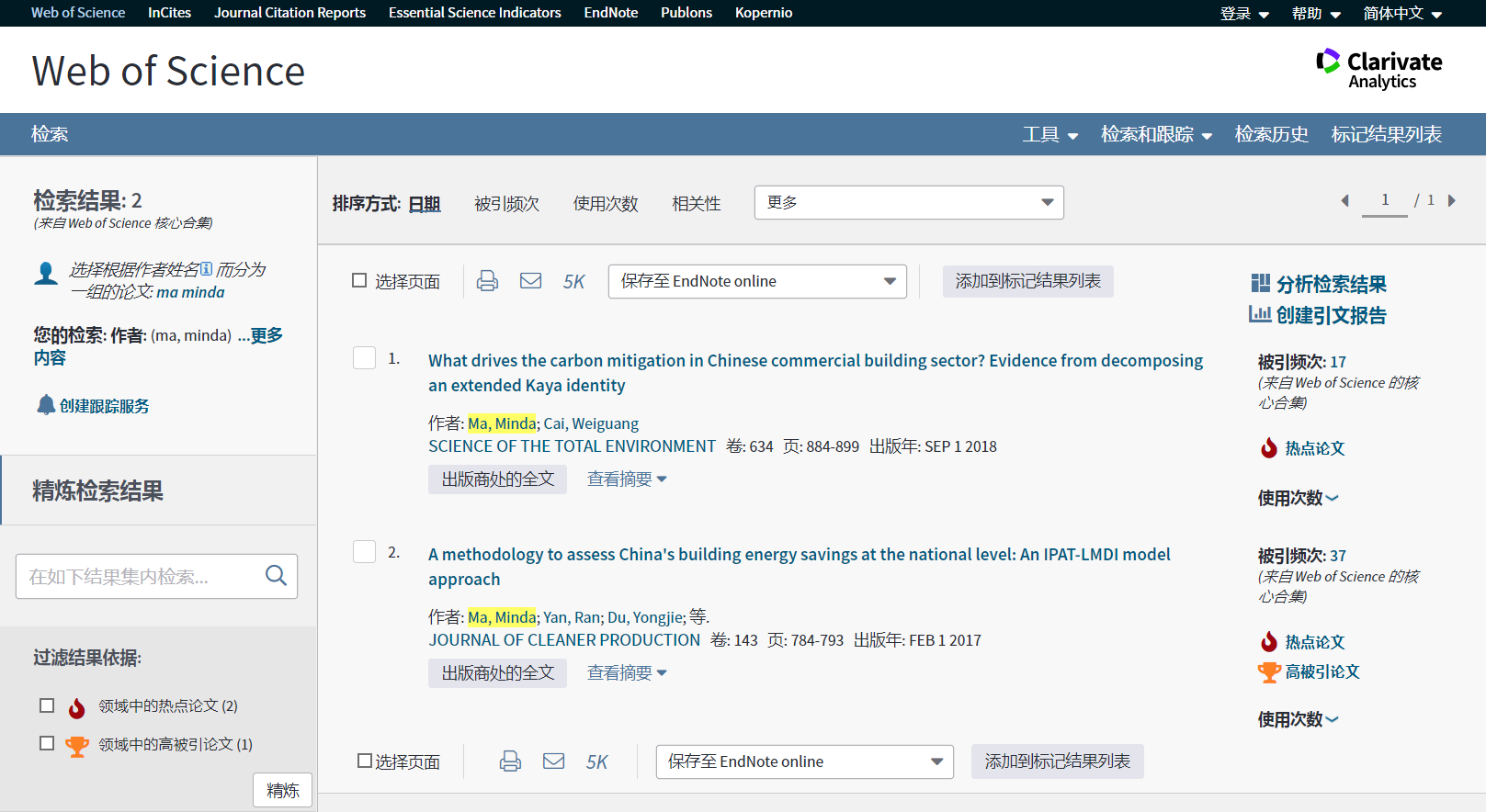Click the top print icon
This screenshot has width=1486, height=812.
[x=487, y=281]
